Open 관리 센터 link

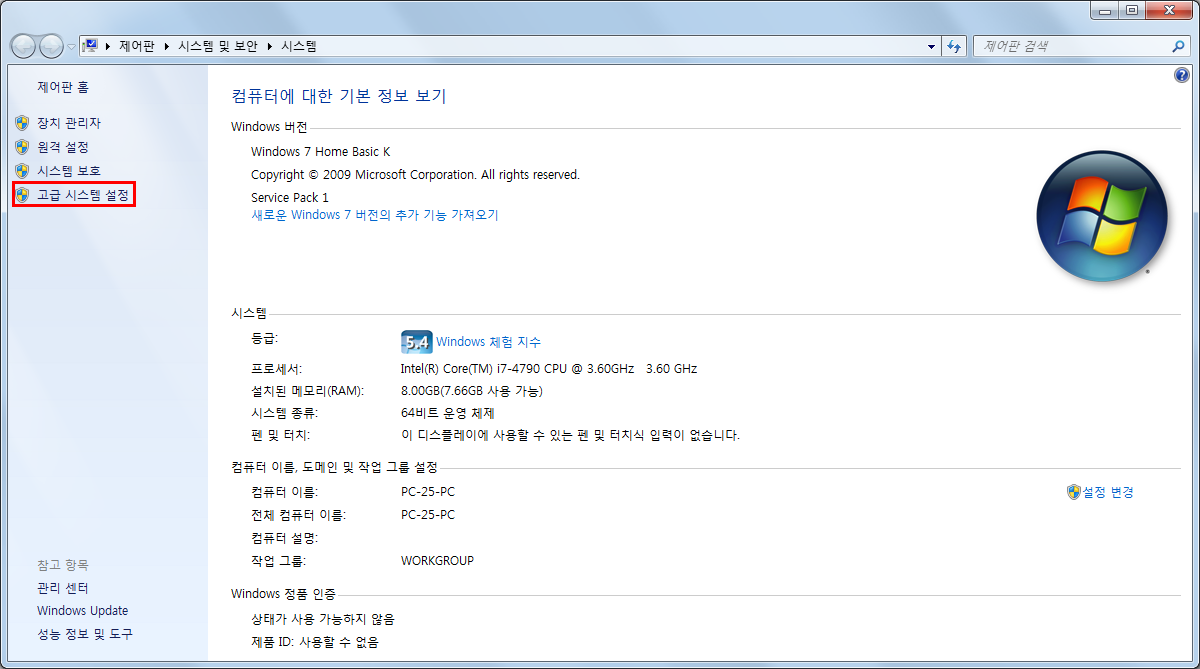click(63, 588)
